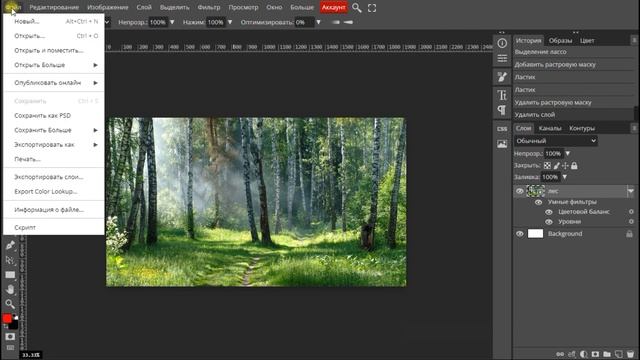Collapse лес layer expander arrow
Viewport: 640px width, 360px height.
[x=631, y=191]
